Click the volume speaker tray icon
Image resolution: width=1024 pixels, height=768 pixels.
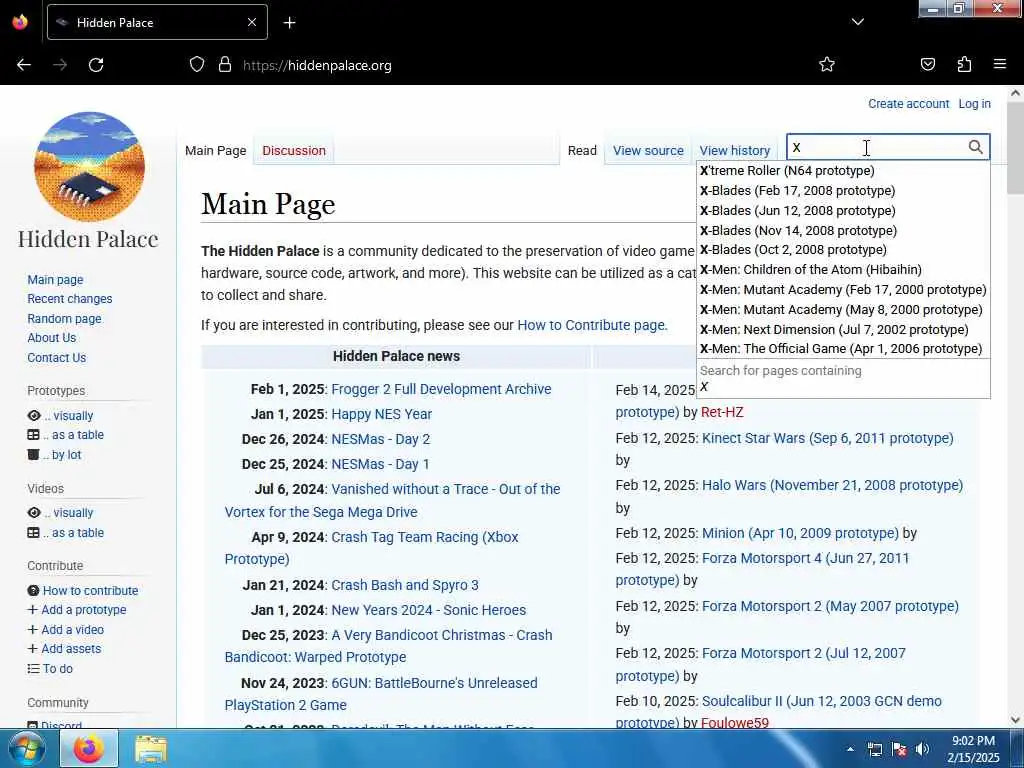922,749
